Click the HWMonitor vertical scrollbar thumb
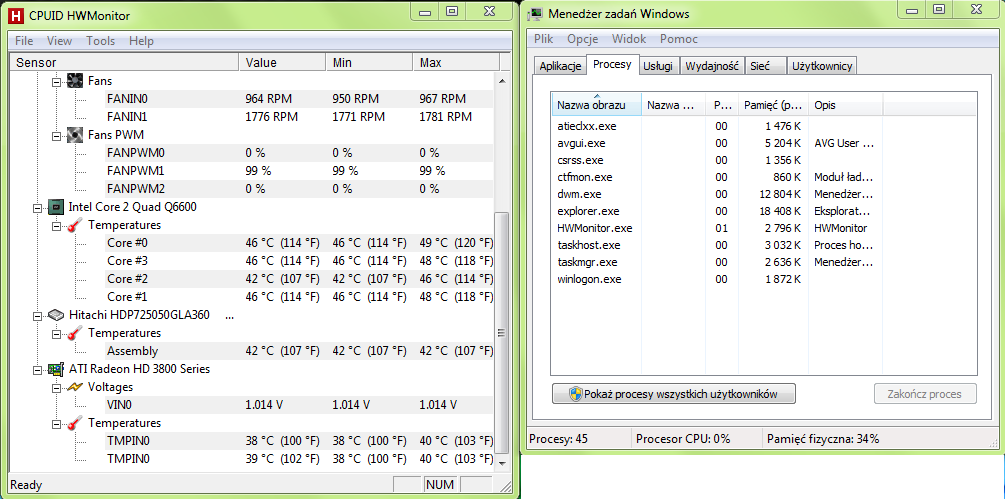 (x=502, y=332)
